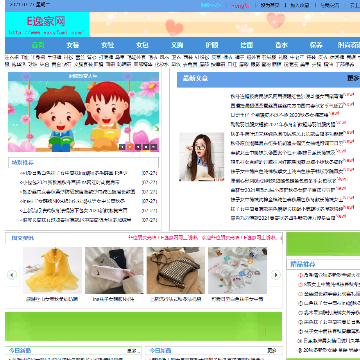
Task: Open the last article under the cartoon banner
Action: (x=75, y=220)
